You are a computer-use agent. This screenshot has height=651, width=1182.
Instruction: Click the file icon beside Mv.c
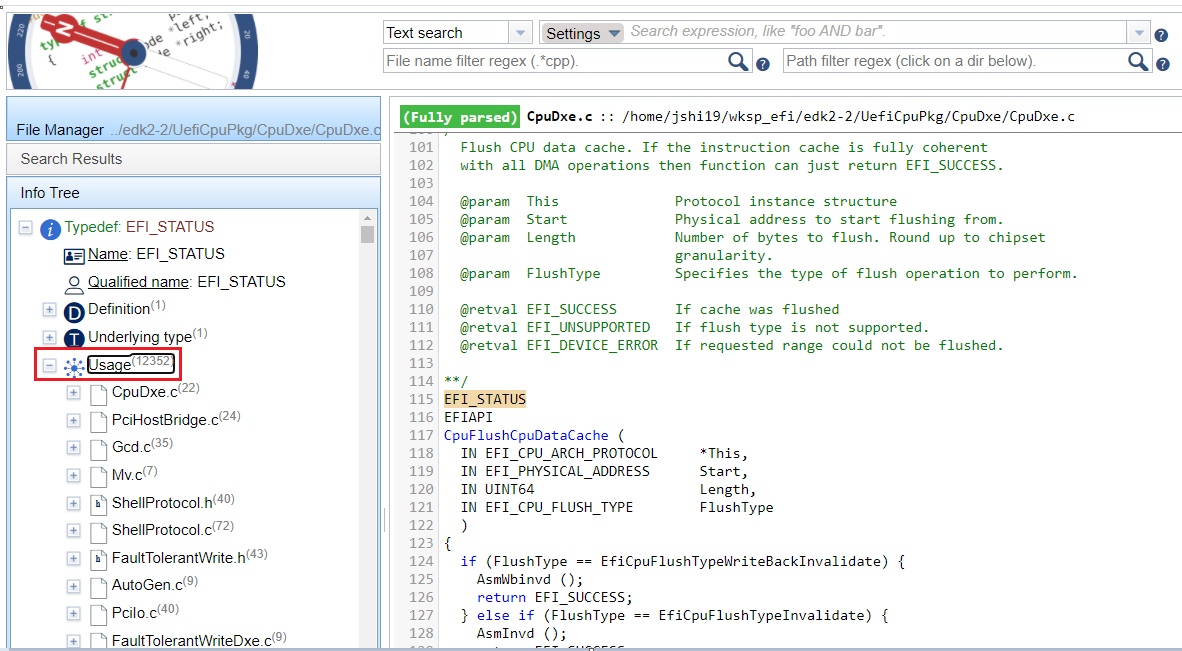tap(98, 477)
